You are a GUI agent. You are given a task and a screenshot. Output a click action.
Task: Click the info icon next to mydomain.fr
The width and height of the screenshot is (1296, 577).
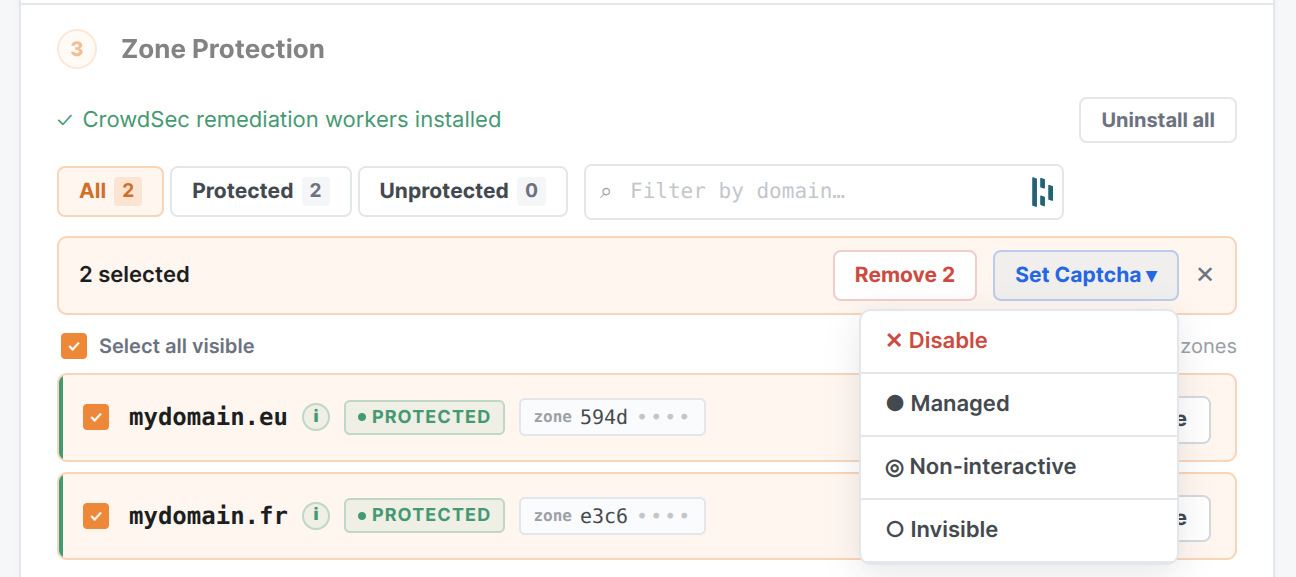pos(316,515)
